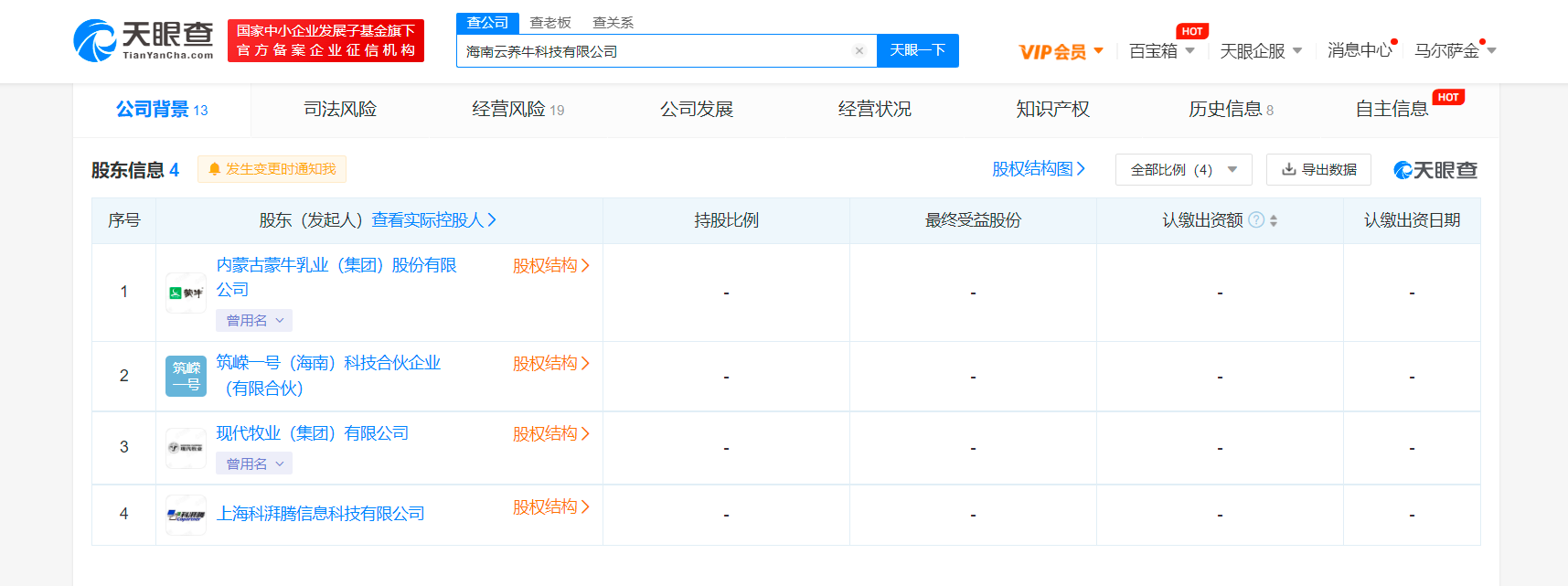Open the 天眼企服 dropdown menu
The width and height of the screenshot is (1568, 586).
pyautogui.click(x=1261, y=51)
